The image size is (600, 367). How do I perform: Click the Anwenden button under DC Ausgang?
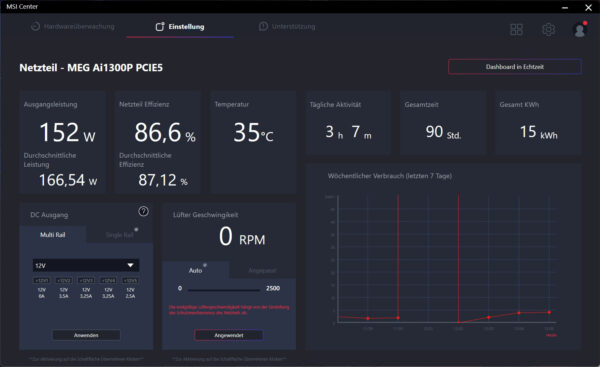86,335
